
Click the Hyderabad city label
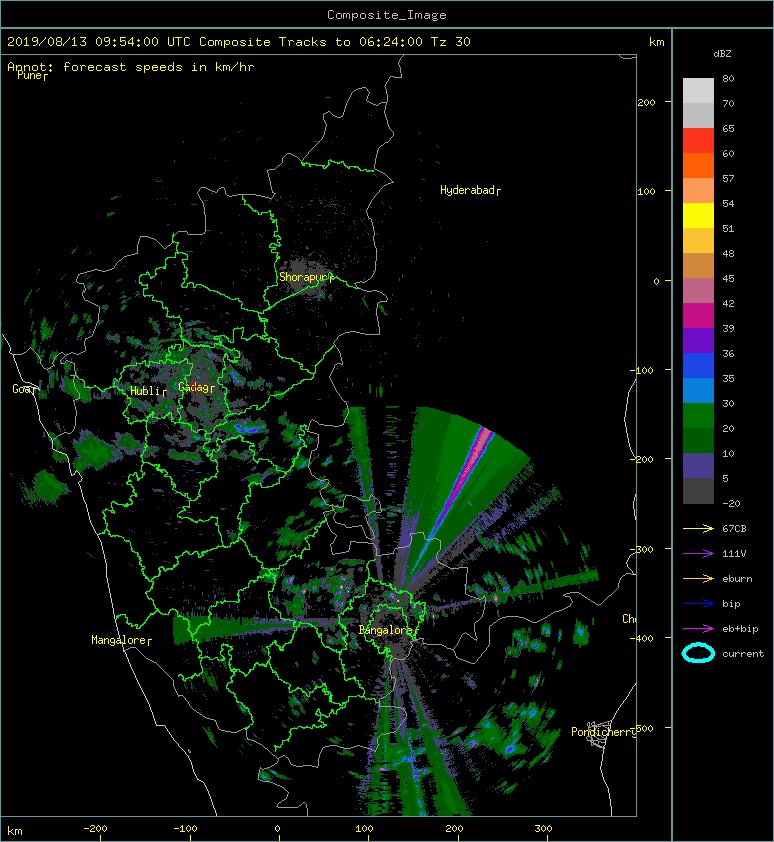(471, 190)
